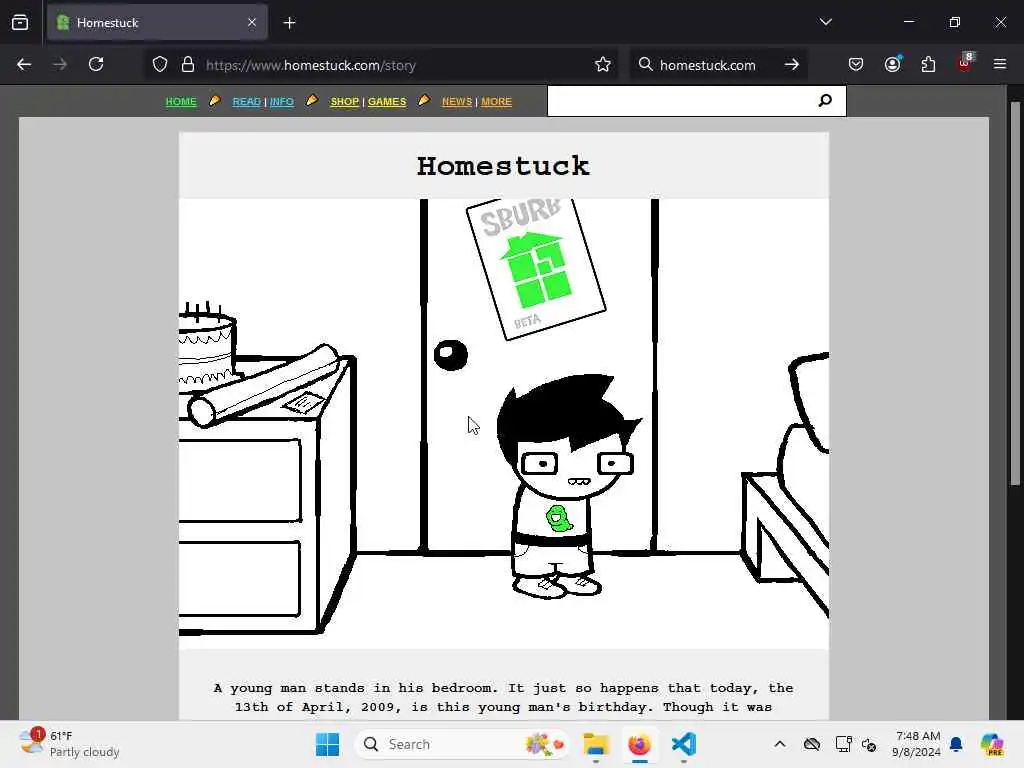Click the site search text field
This screenshot has height=768, width=1024.
(x=679, y=101)
